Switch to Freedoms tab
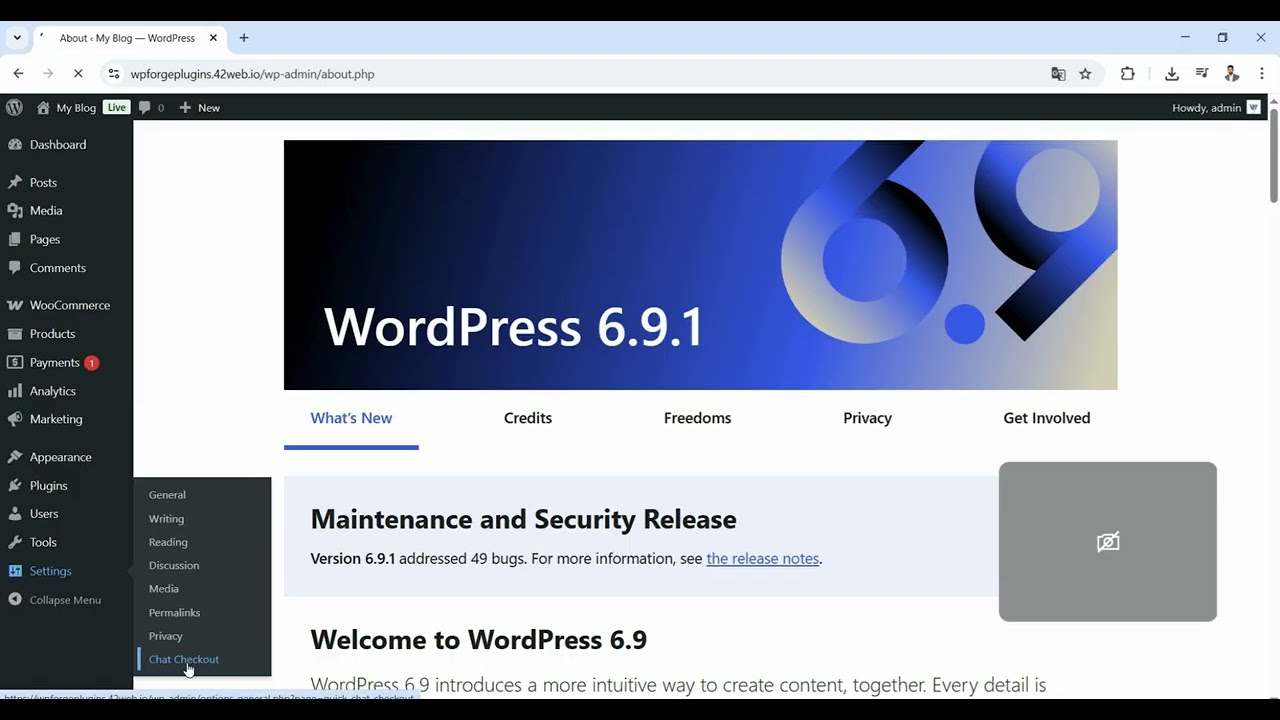The image size is (1280, 720). coord(698,418)
